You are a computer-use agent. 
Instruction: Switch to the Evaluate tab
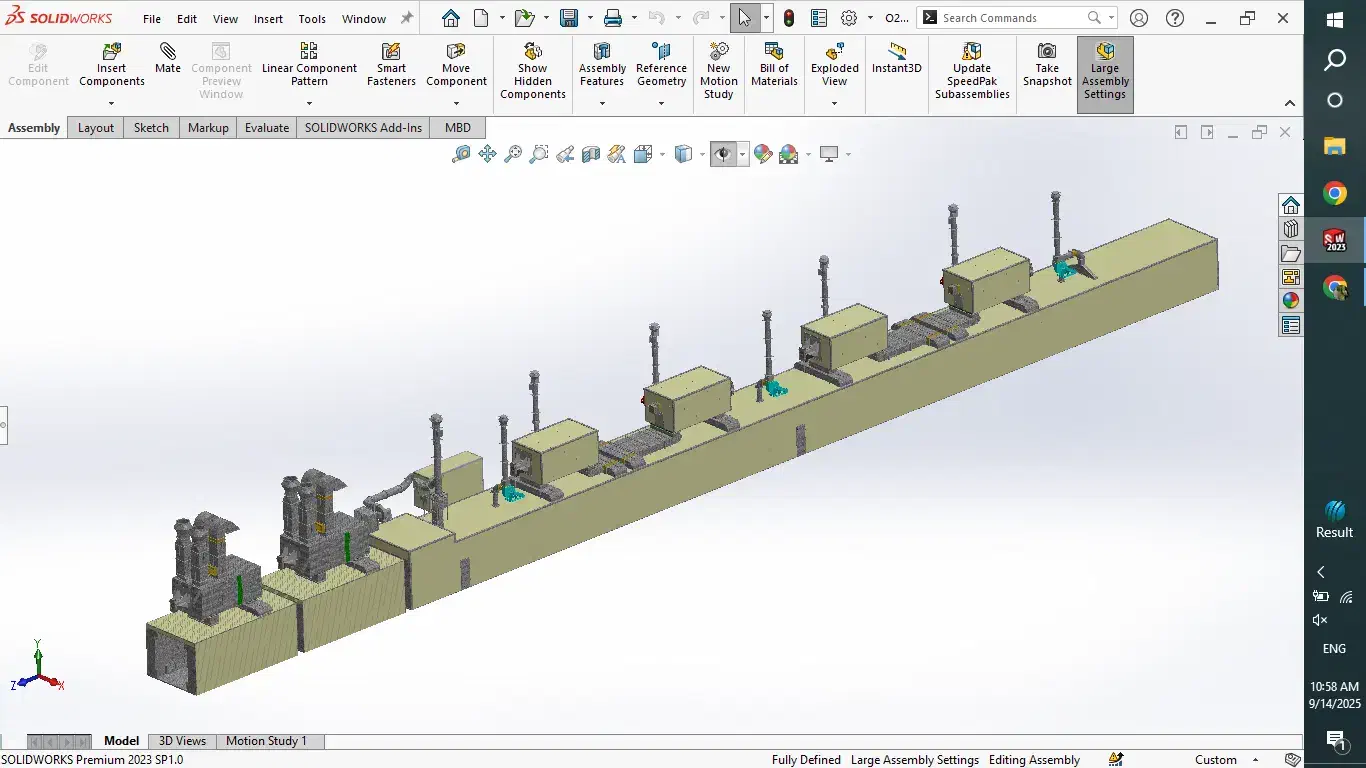(x=267, y=127)
